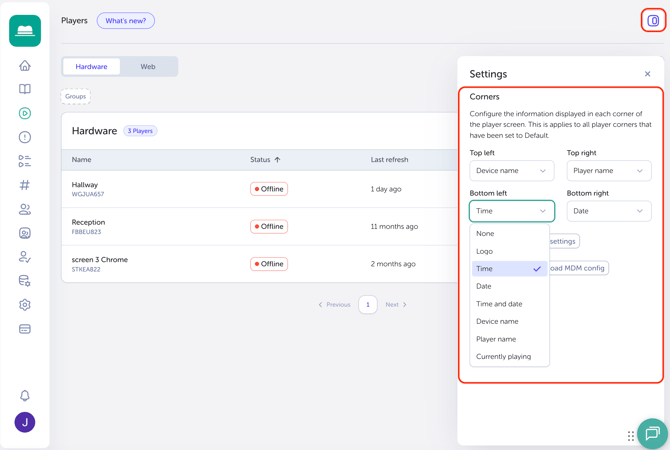Open the billing card icon in sidebar
Viewport: 670px width, 450px height.
tap(25, 329)
